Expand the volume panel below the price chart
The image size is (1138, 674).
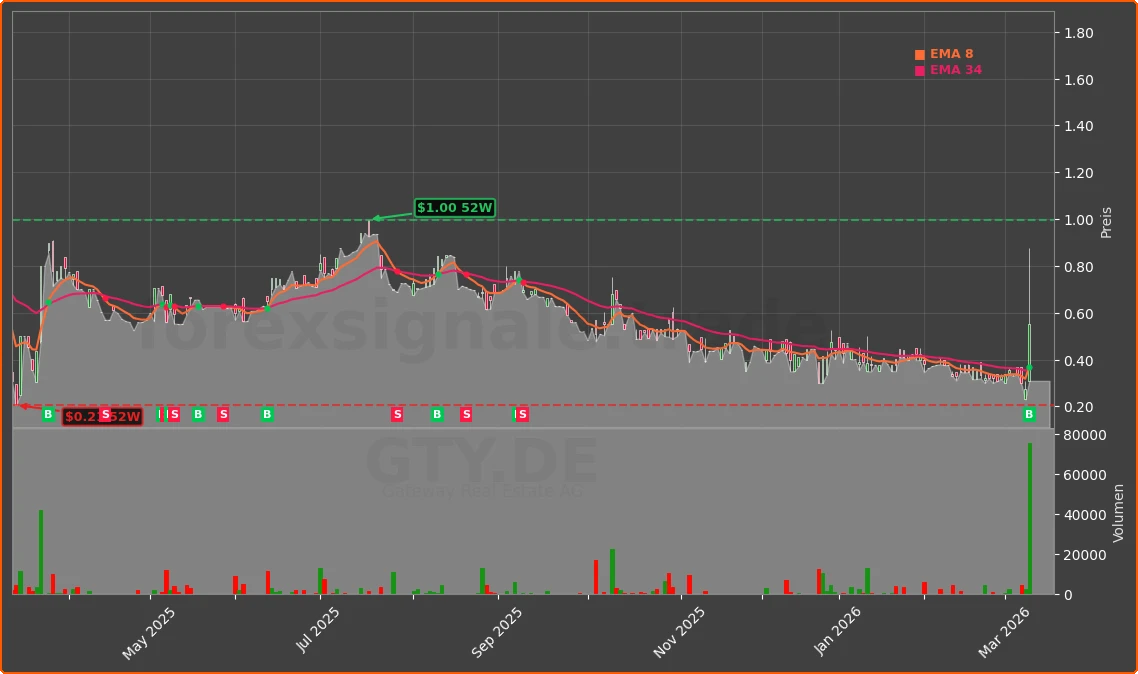530,510
